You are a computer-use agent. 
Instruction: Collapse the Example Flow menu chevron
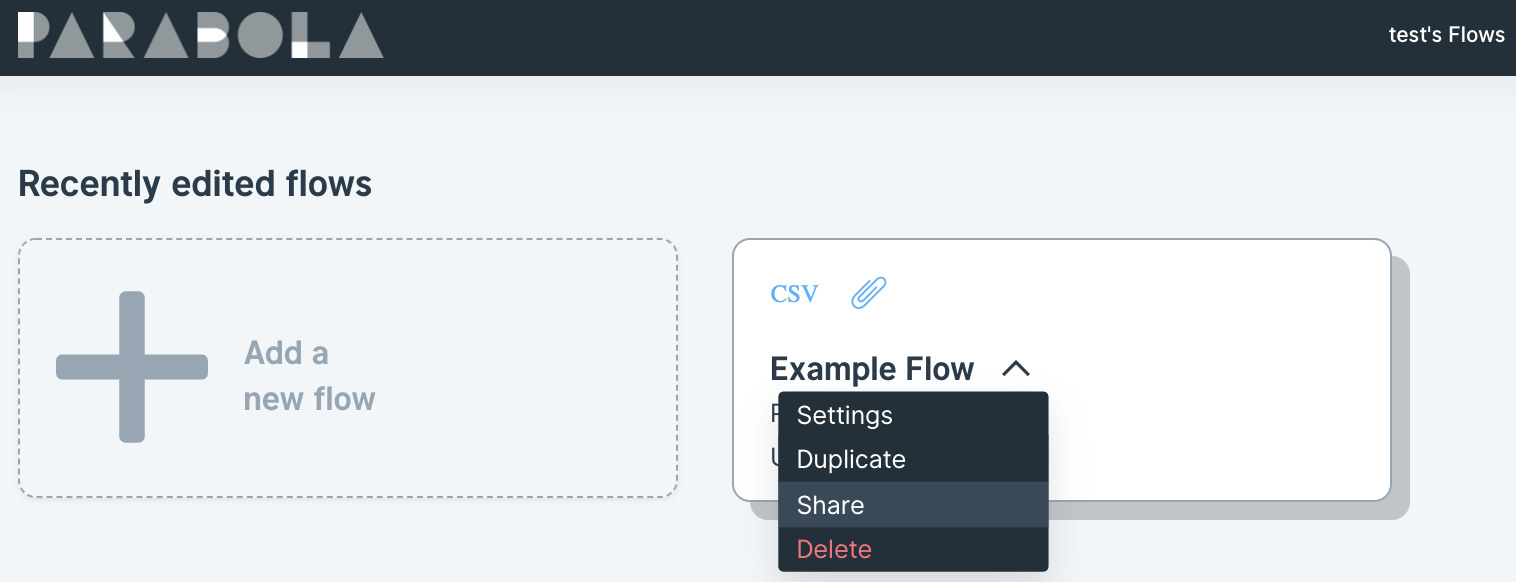pos(1015,369)
